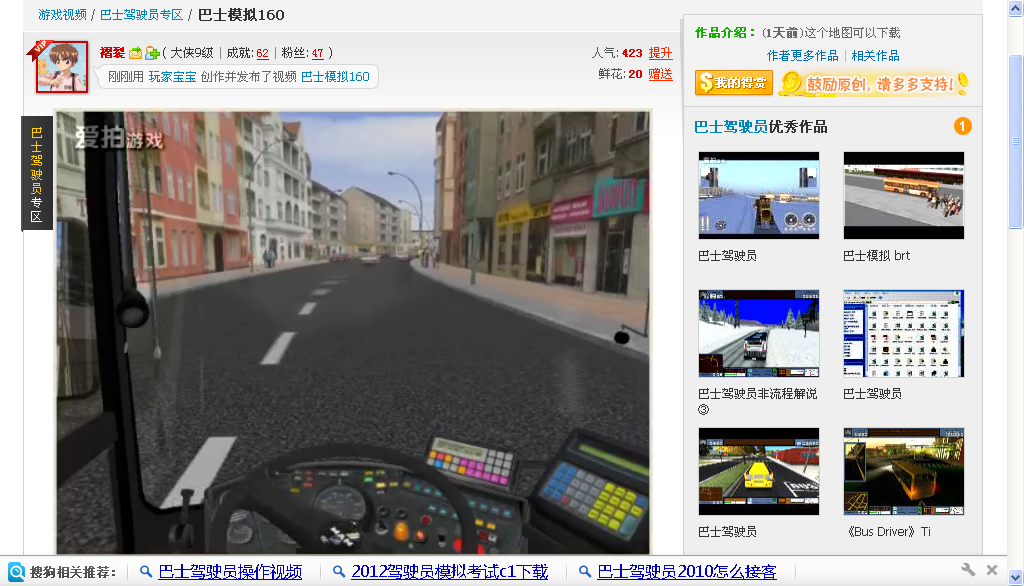Viewport: 1024px width, 586px height.
Task: Click the scrollbar down arrow
Action: tap(1016, 578)
